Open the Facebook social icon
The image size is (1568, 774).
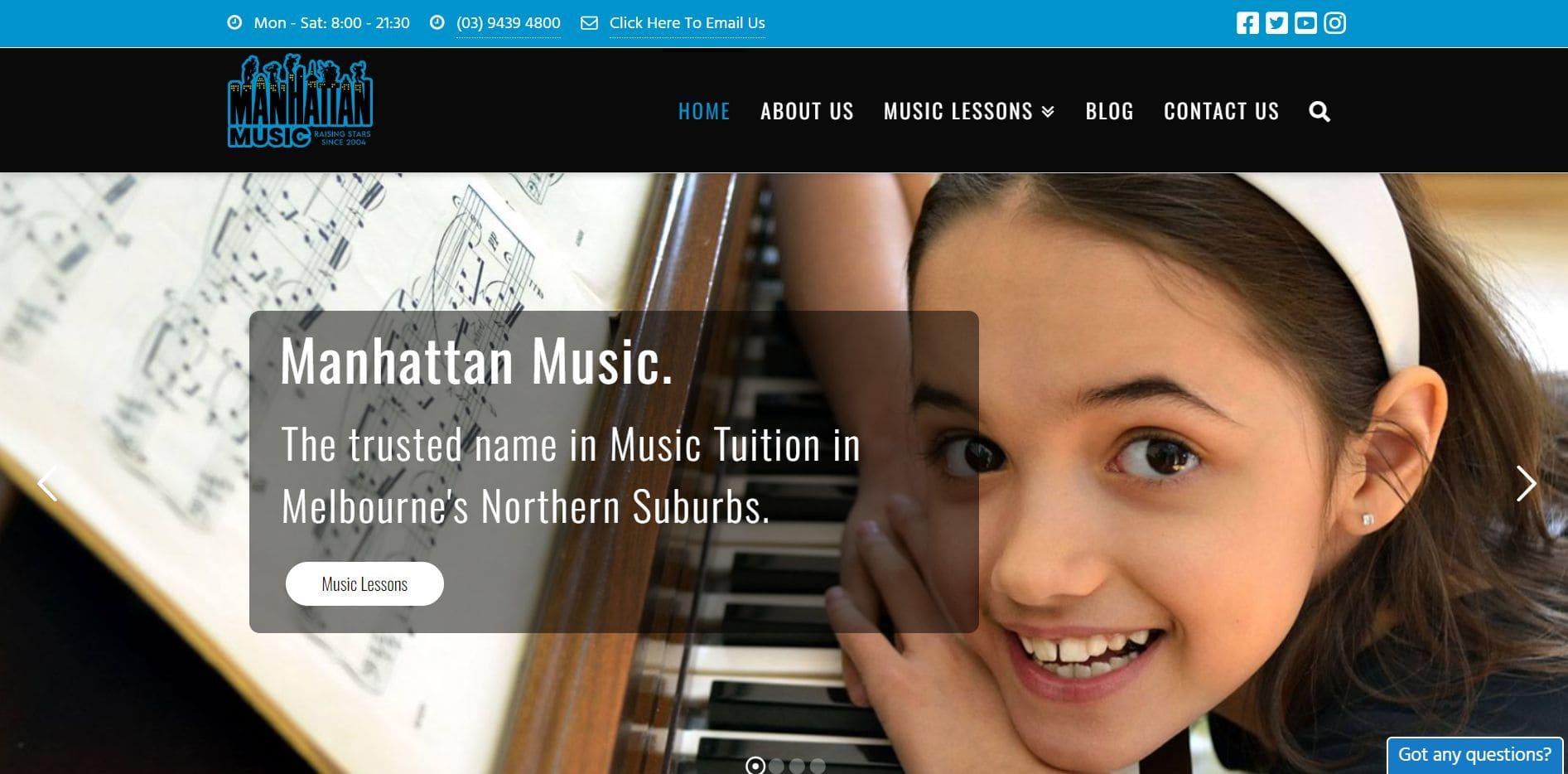[x=1247, y=23]
